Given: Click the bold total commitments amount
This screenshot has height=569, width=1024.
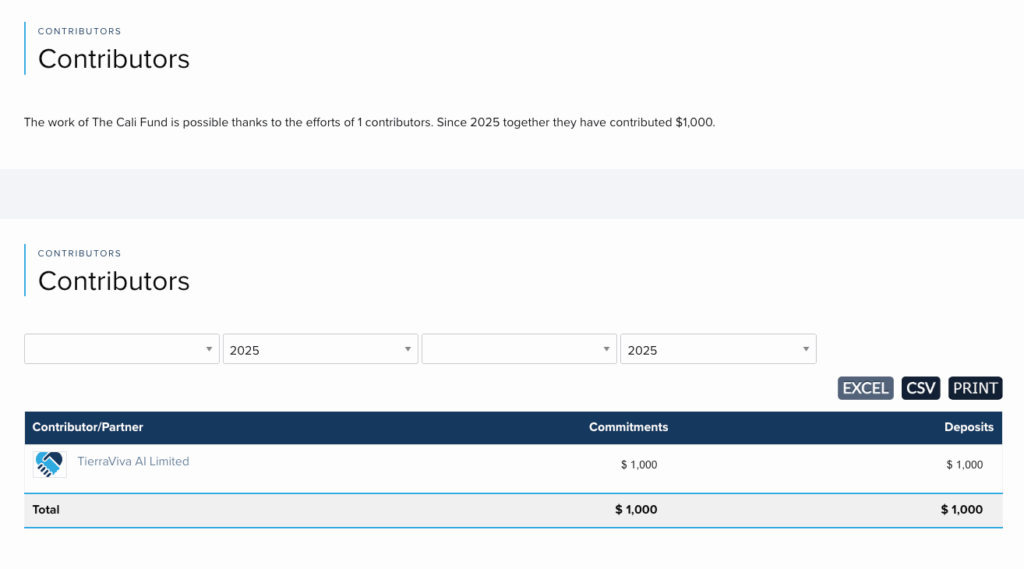Looking at the screenshot, I should 636,510.
